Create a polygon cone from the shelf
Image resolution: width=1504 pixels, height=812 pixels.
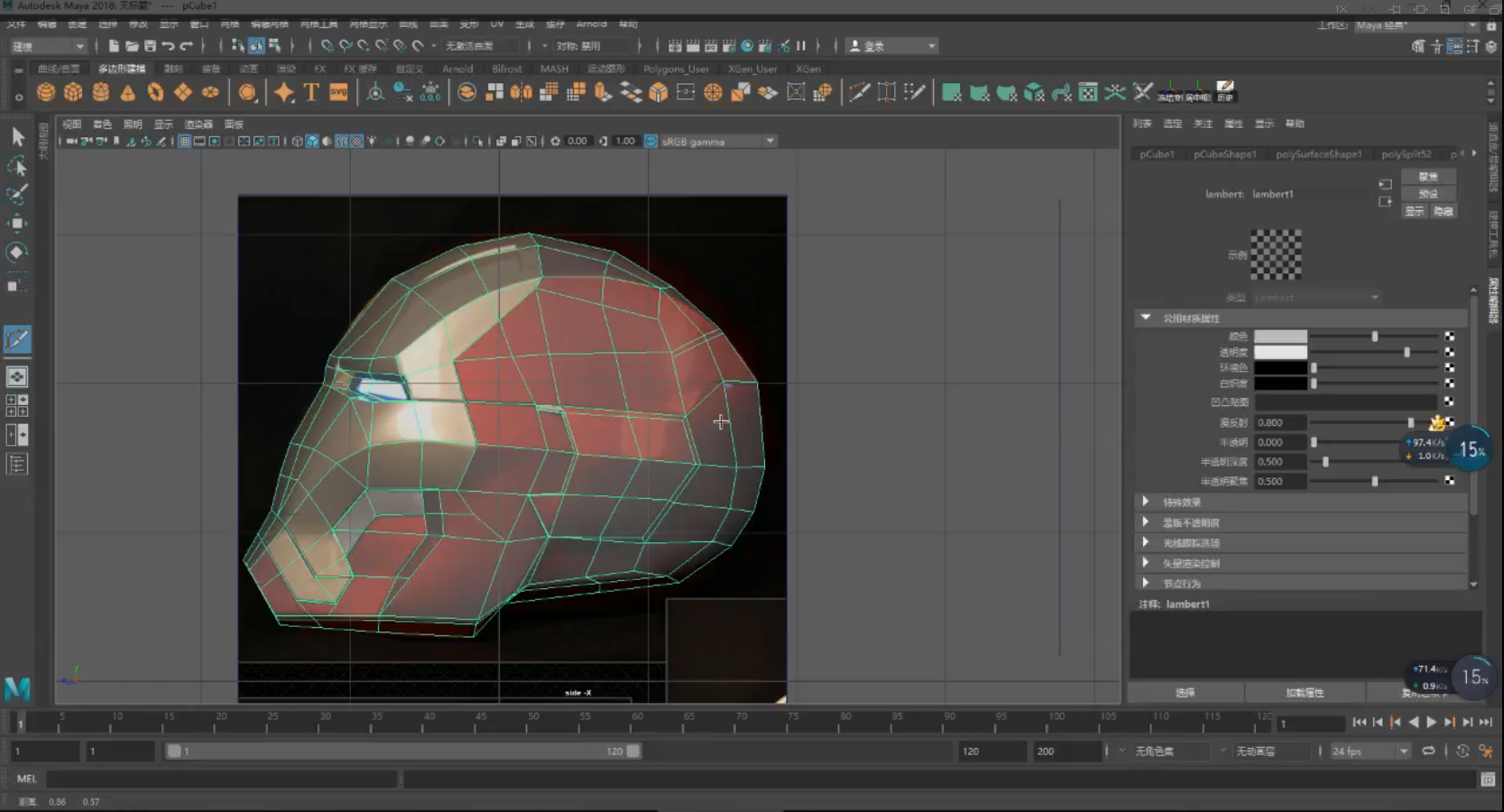coord(128,92)
